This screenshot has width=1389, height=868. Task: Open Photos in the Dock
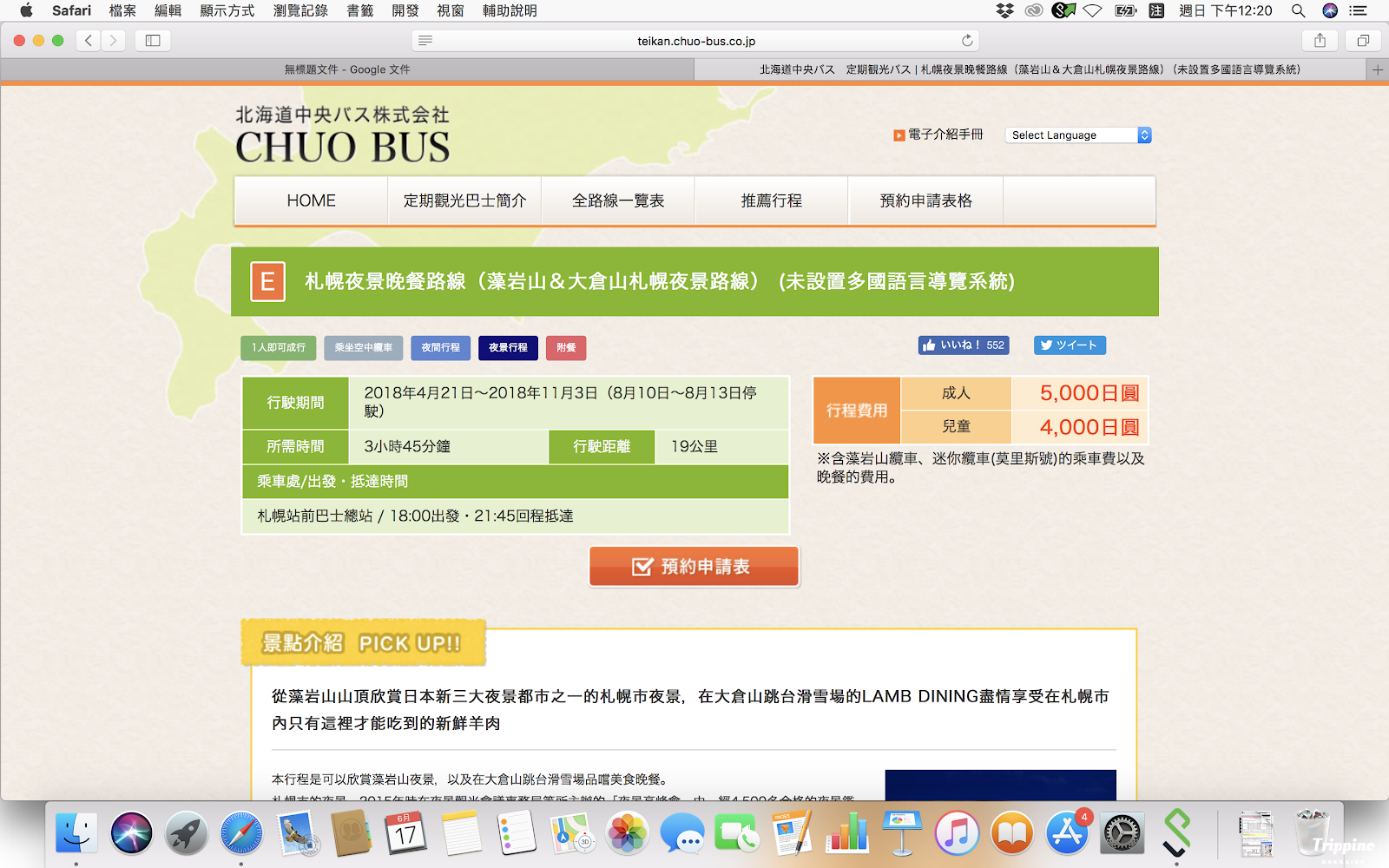coord(627,833)
